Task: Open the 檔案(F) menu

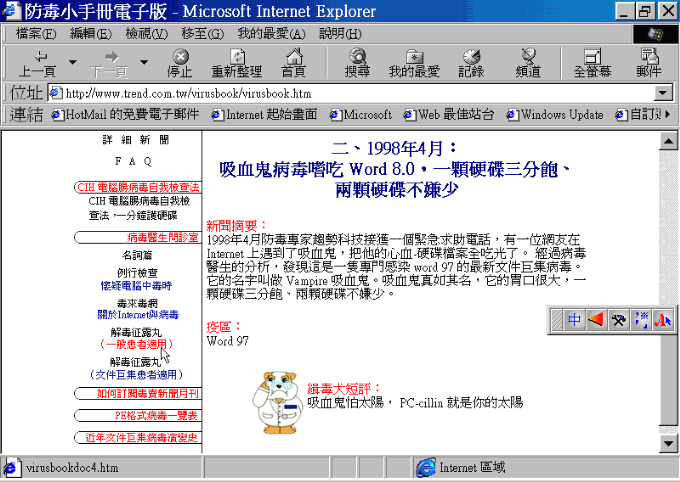Action: [36, 34]
